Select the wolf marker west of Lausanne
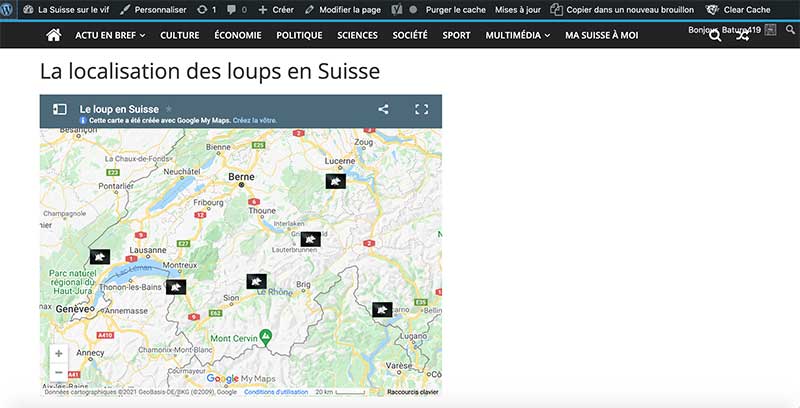The width and height of the screenshot is (800, 408). click(100, 257)
